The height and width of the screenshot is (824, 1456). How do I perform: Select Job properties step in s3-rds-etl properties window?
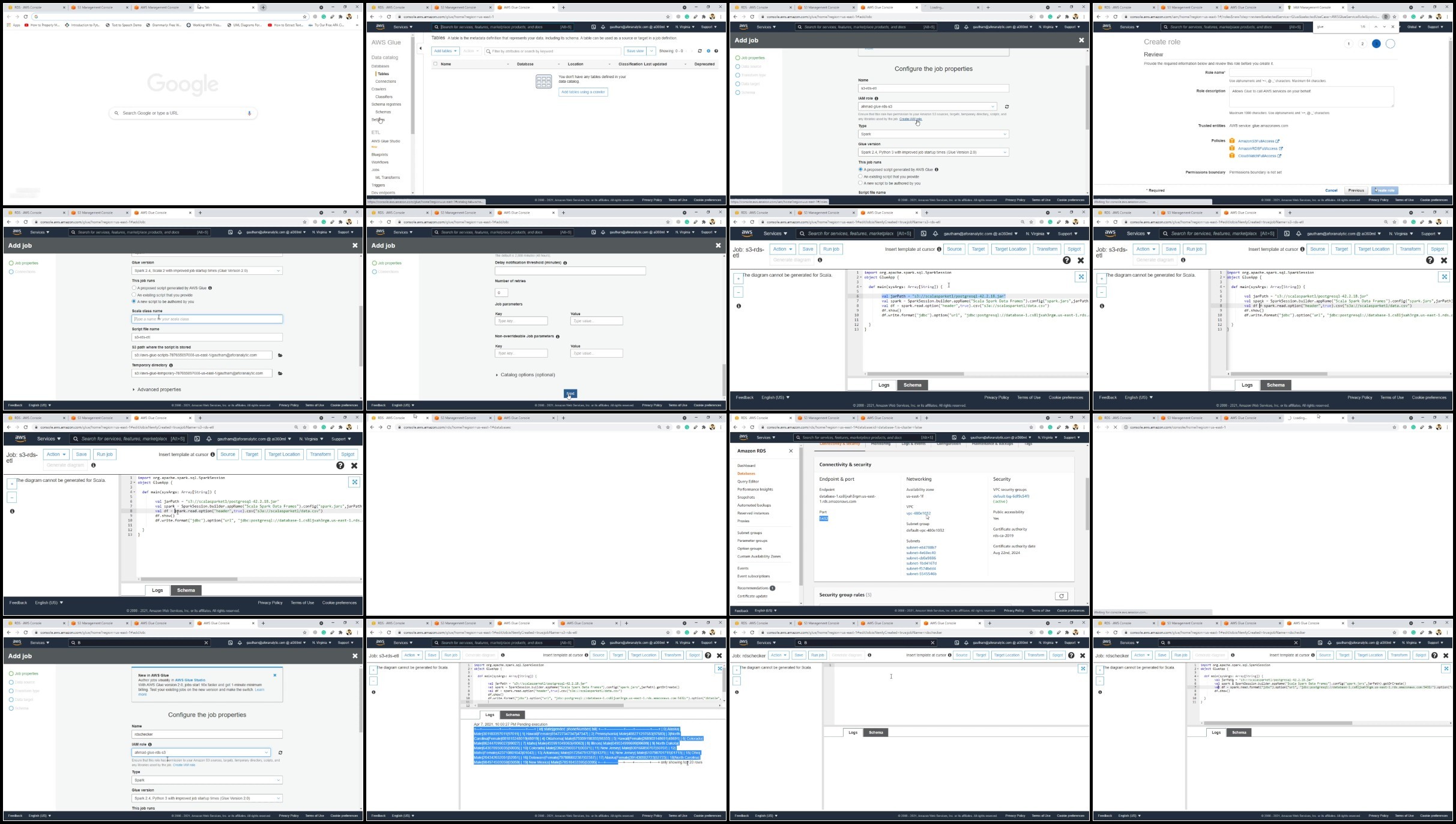point(750,58)
